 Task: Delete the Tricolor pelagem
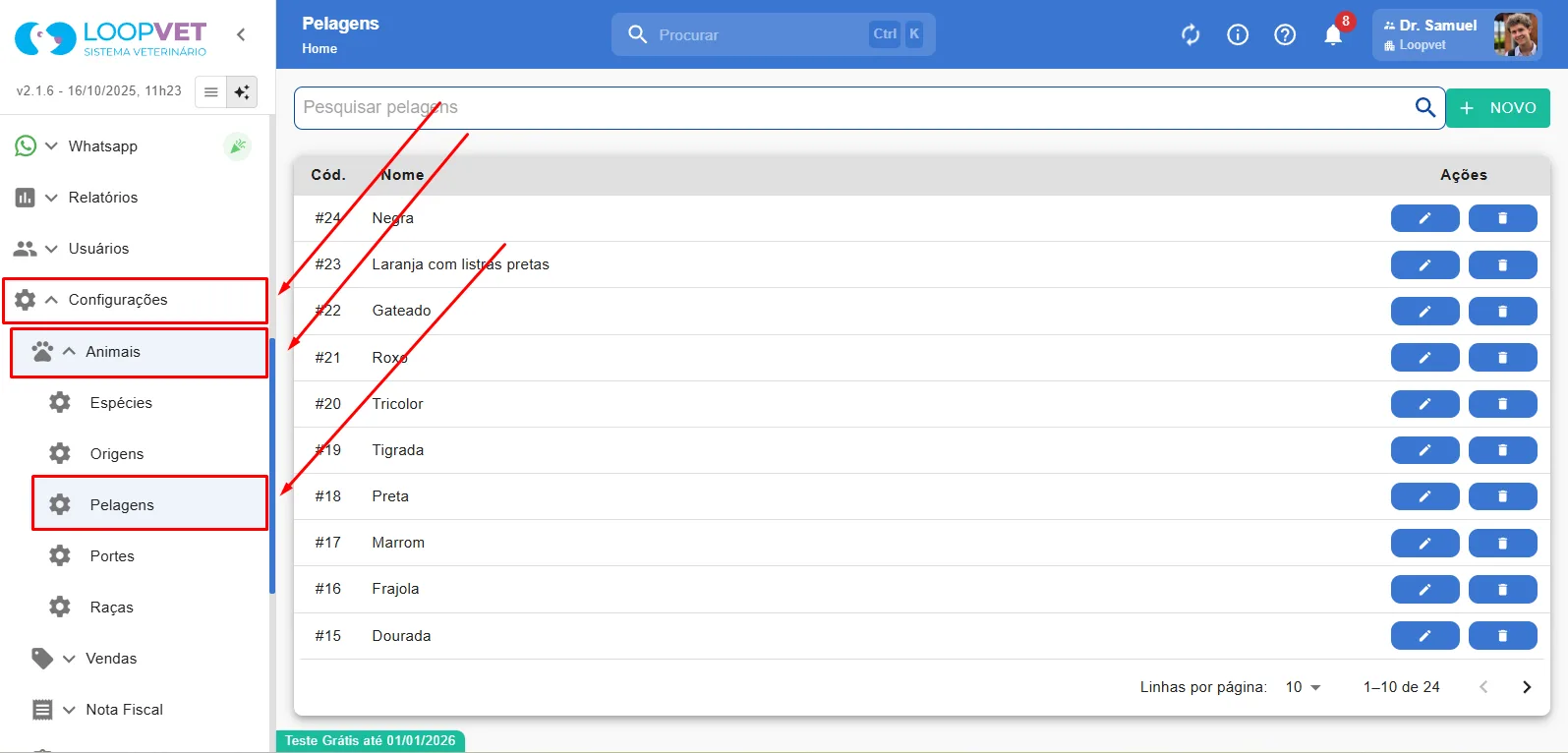pyautogui.click(x=1502, y=404)
